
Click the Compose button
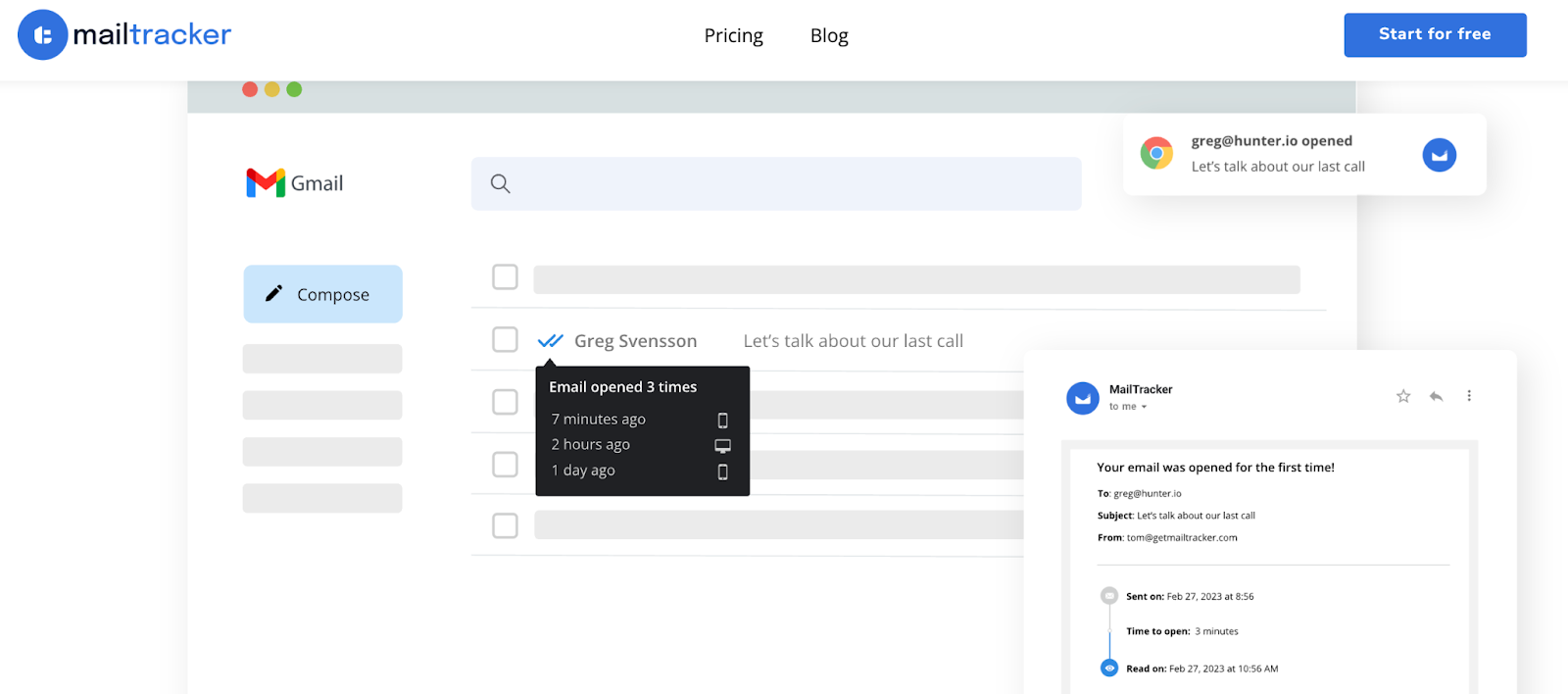[x=322, y=294]
